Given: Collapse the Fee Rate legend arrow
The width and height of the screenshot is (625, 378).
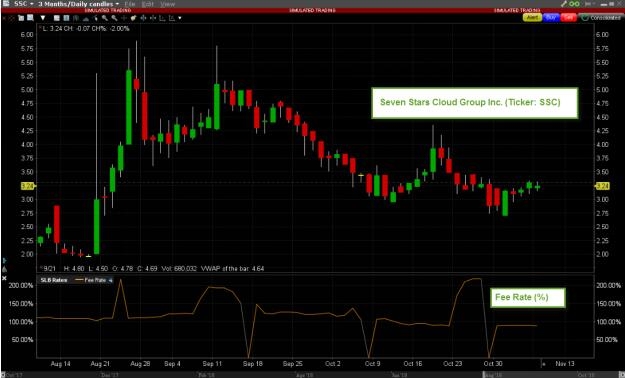Looking at the screenshot, I should click(110, 280).
